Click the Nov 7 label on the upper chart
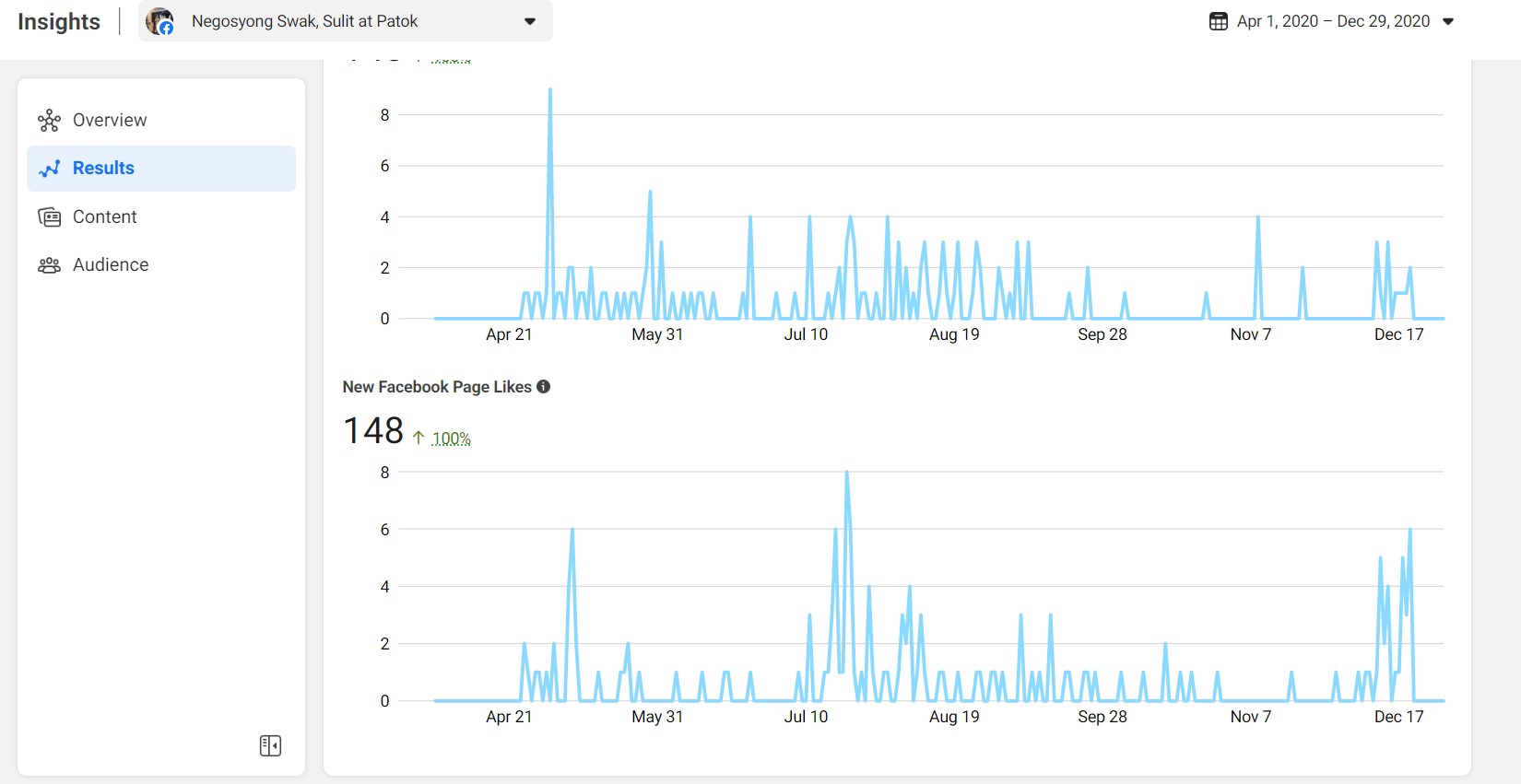1521x784 pixels. pos(1251,334)
